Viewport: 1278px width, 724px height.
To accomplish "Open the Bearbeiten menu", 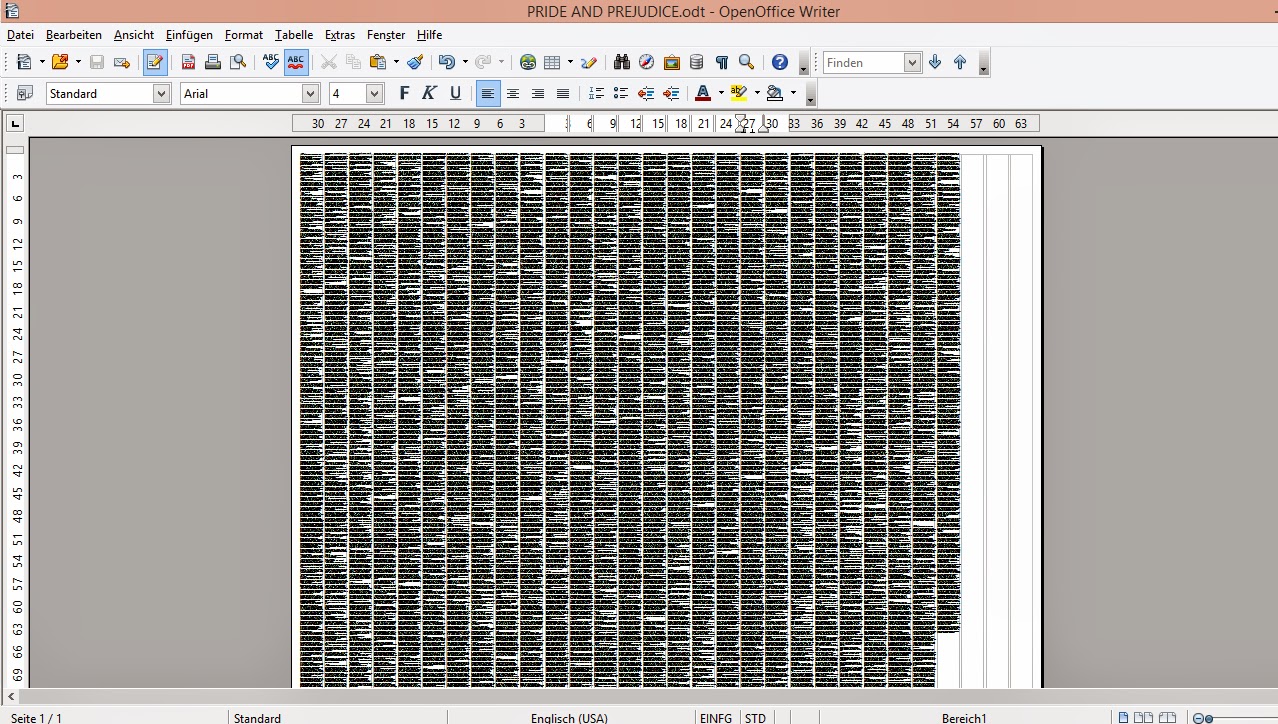I will 74,35.
